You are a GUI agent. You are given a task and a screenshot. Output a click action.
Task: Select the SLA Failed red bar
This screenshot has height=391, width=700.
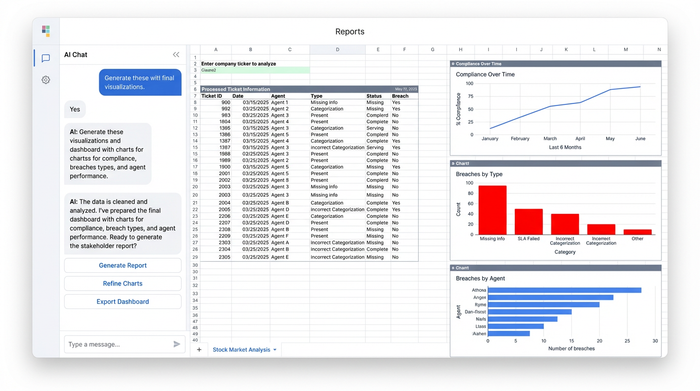(x=529, y=221)
